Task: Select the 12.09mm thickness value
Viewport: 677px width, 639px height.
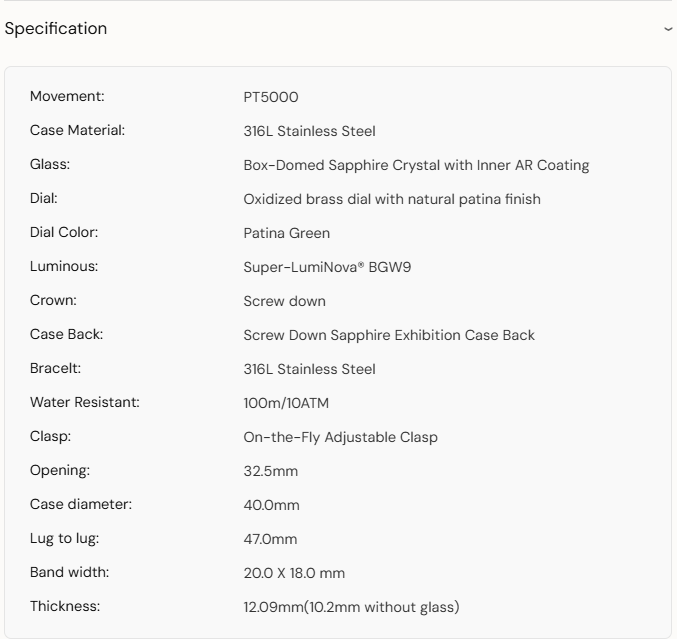Action: [351, 607]
